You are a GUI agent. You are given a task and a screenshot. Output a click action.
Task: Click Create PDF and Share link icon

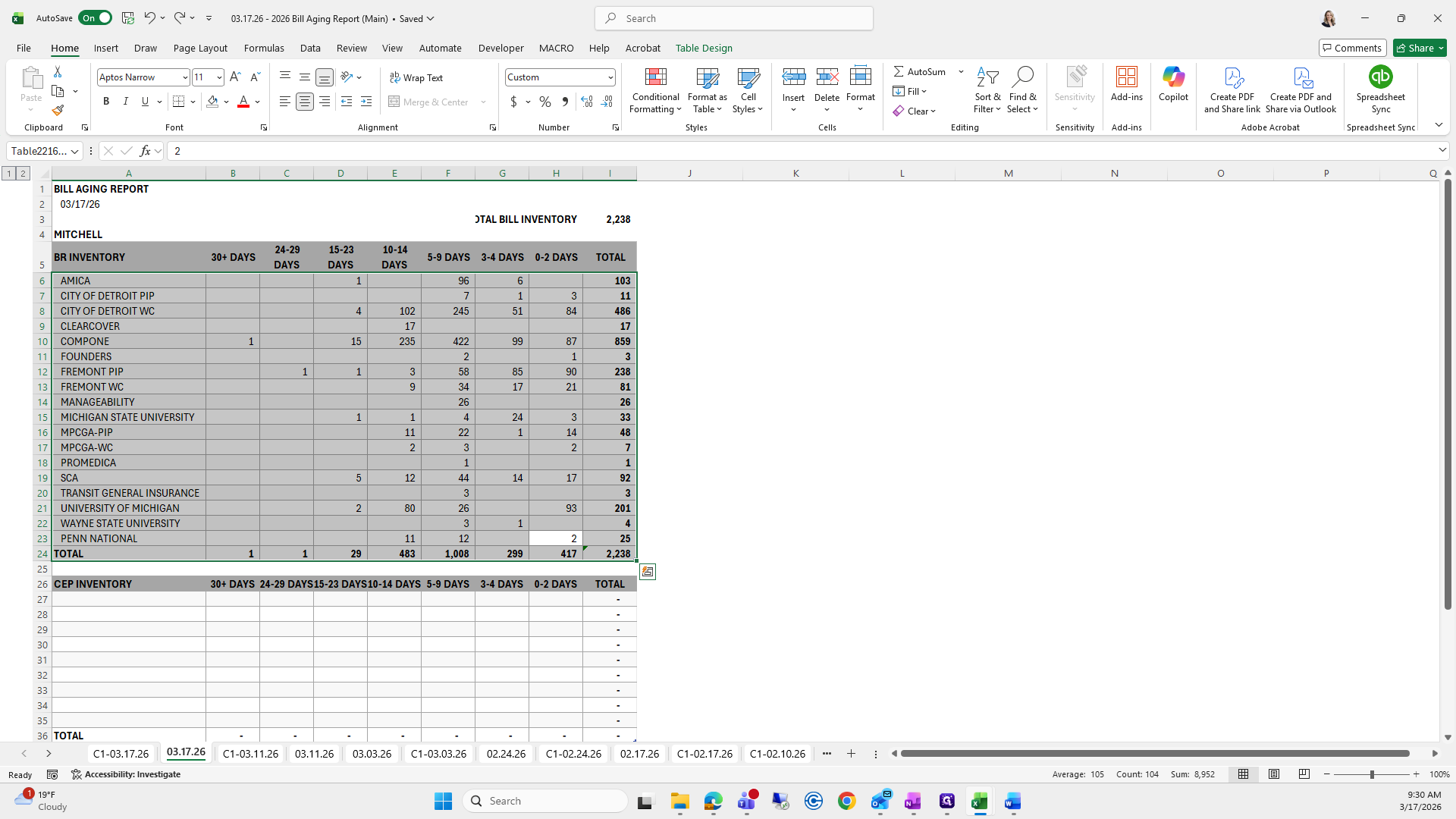[x=1232, y=77]
